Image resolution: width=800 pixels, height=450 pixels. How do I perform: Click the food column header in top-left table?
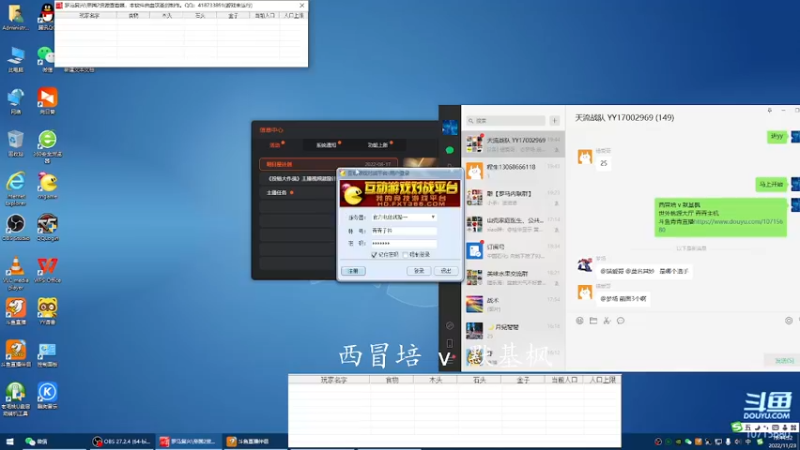pyautogui.click(x=133, y=15)
